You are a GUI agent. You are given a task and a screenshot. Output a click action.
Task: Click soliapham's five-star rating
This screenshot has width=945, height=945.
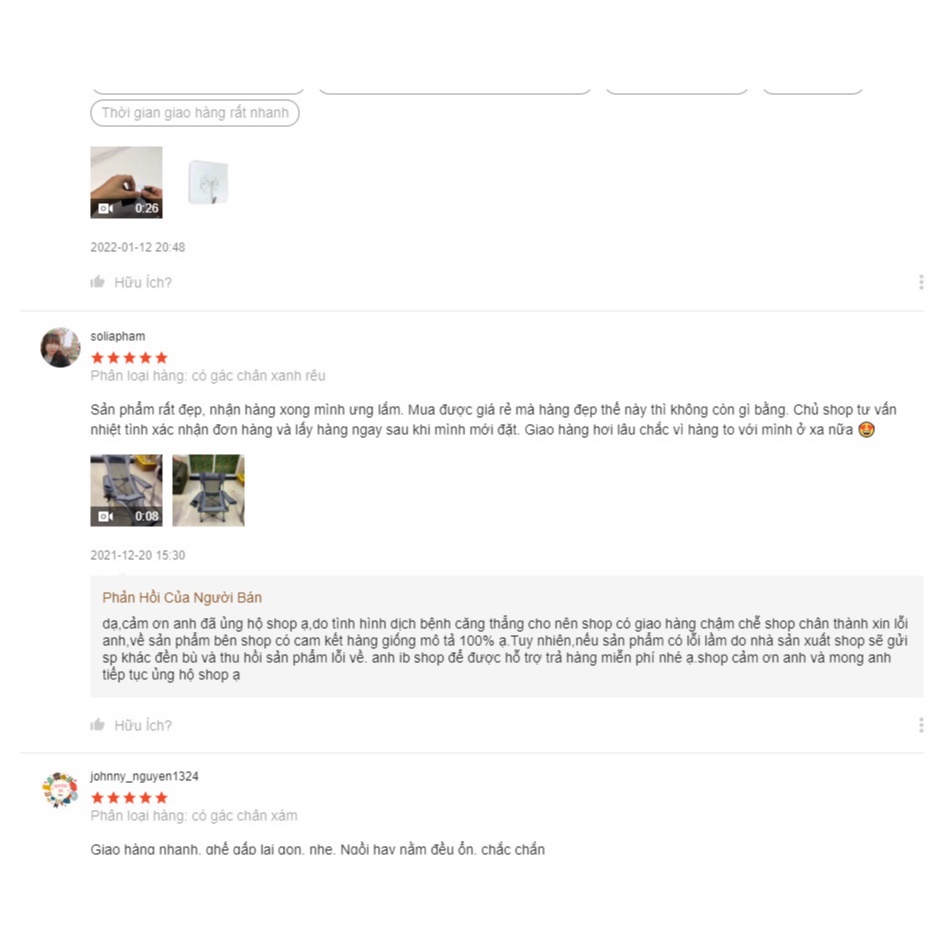(129, 357)
